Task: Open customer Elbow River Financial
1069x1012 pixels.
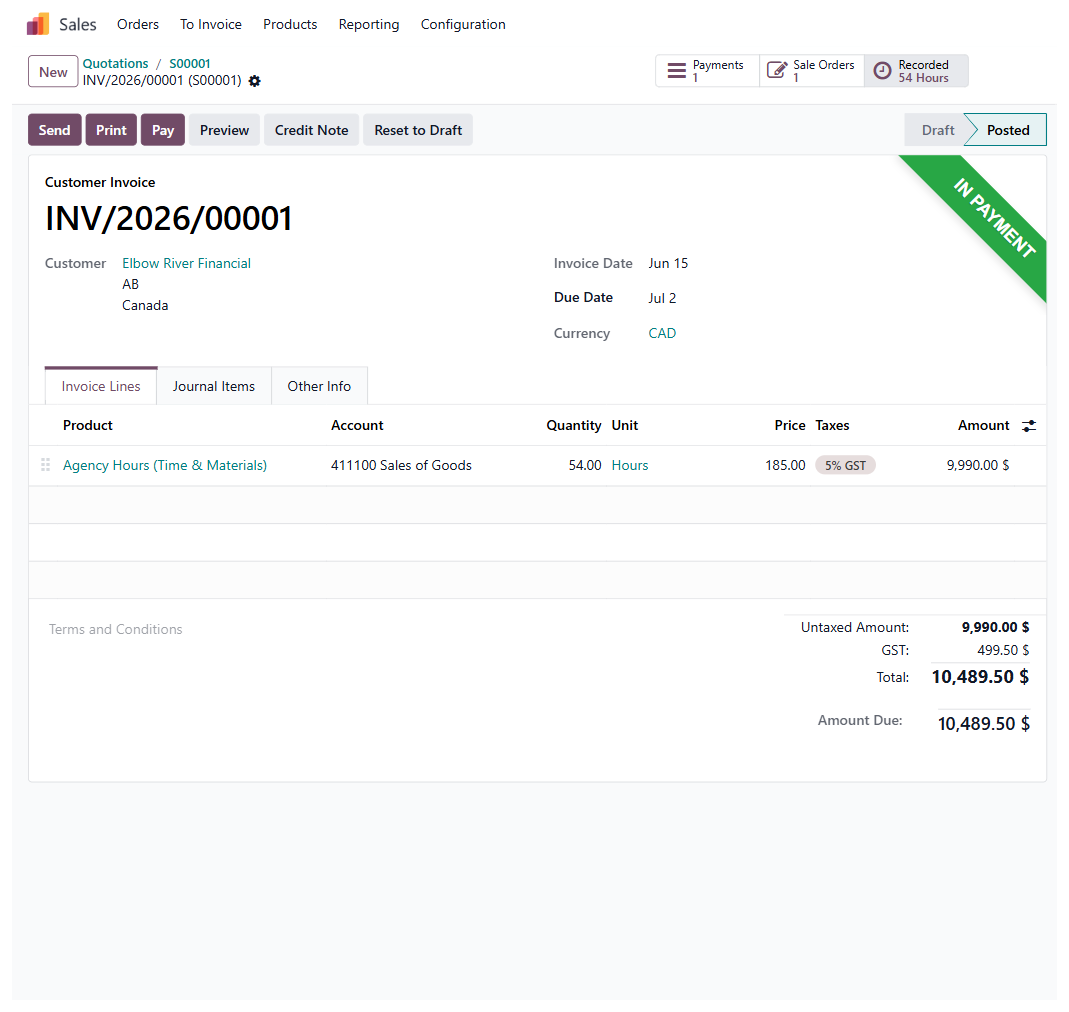Action: 186,263
